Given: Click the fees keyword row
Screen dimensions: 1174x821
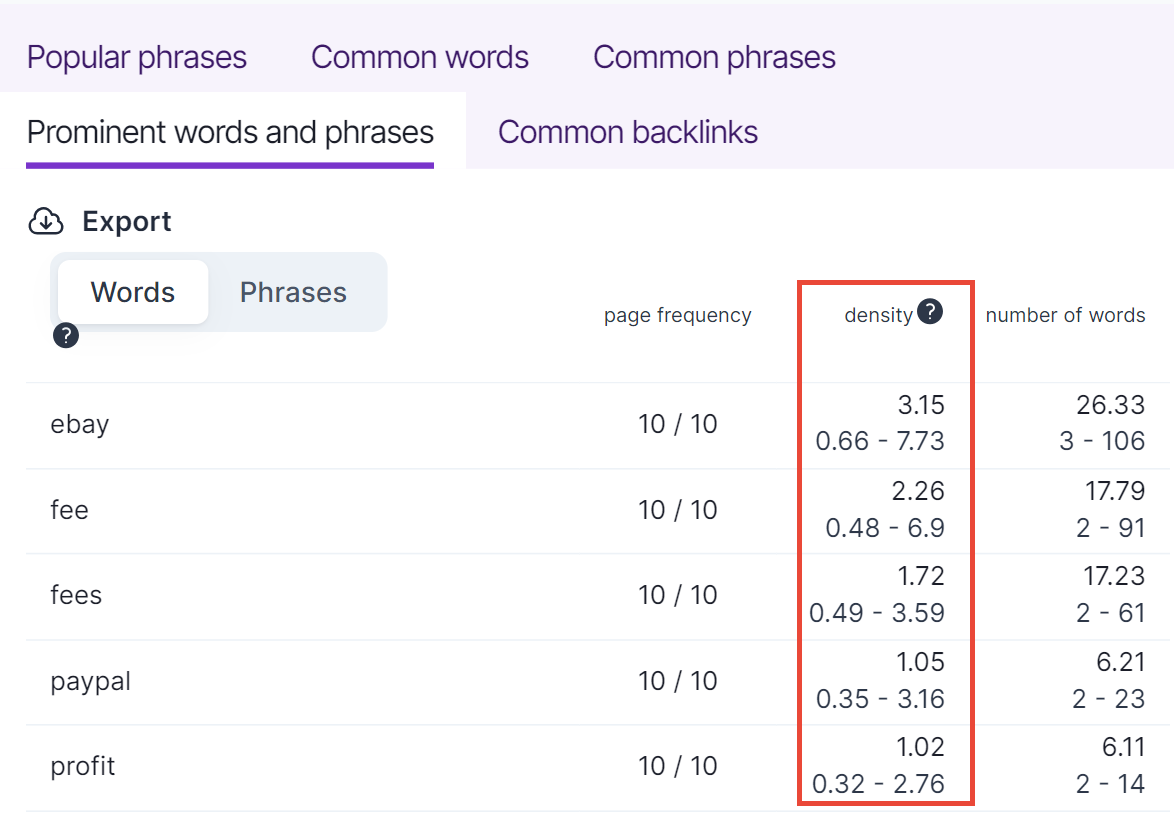Looking at the screenshot, I should coord(76,595).
